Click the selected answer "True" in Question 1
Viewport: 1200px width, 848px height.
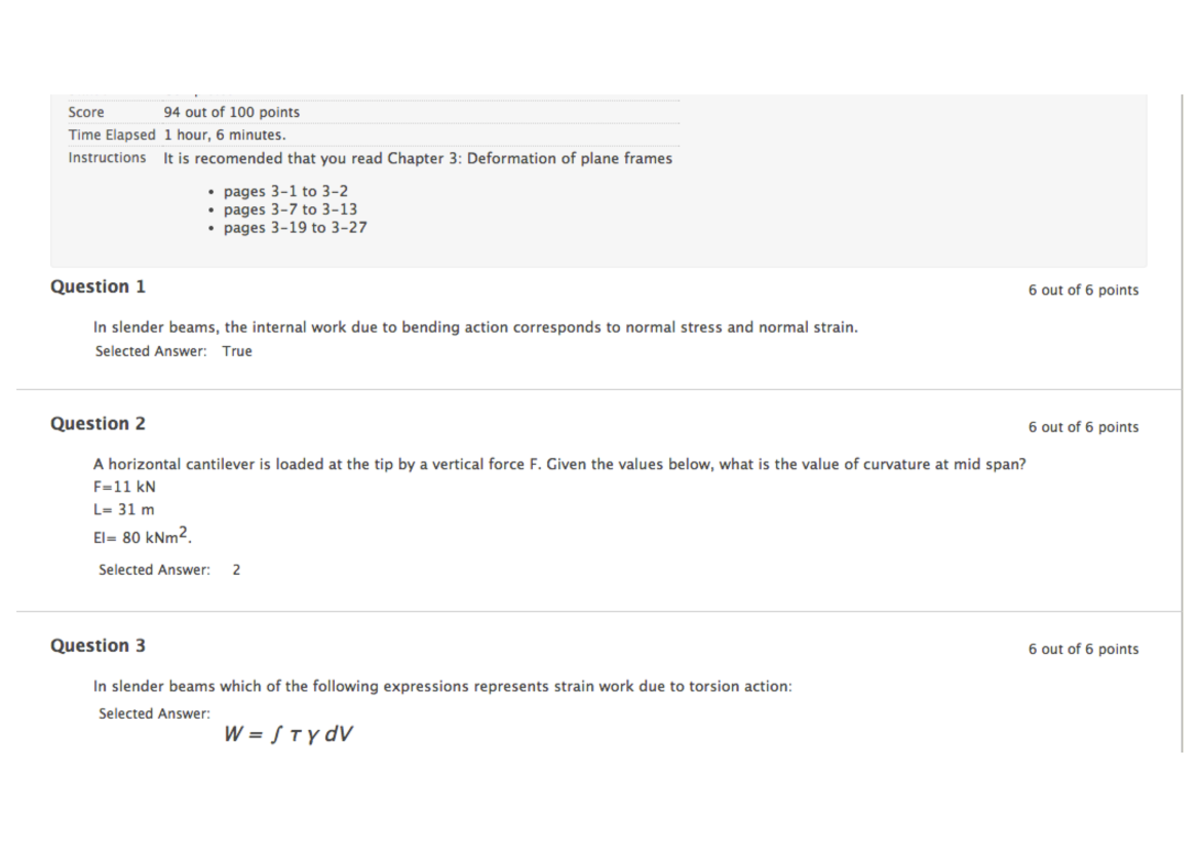coord(237,351)
